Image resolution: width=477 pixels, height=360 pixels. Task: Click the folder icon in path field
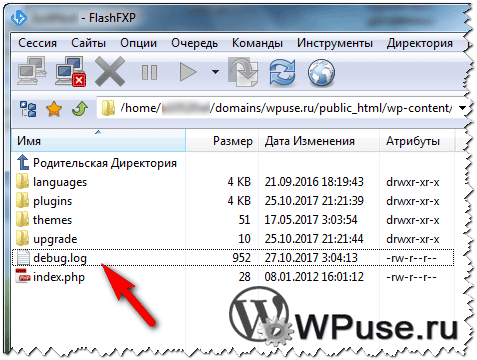108,108
